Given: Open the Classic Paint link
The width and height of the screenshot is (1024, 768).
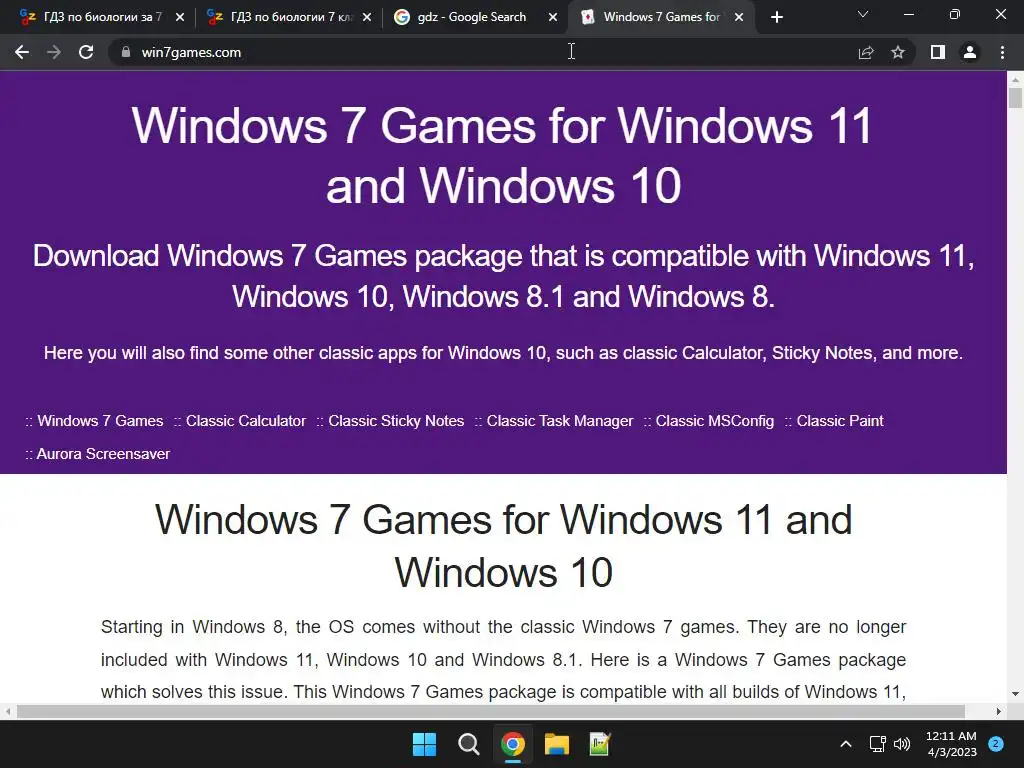Looking at the screenshot, I should click(840, 421).
